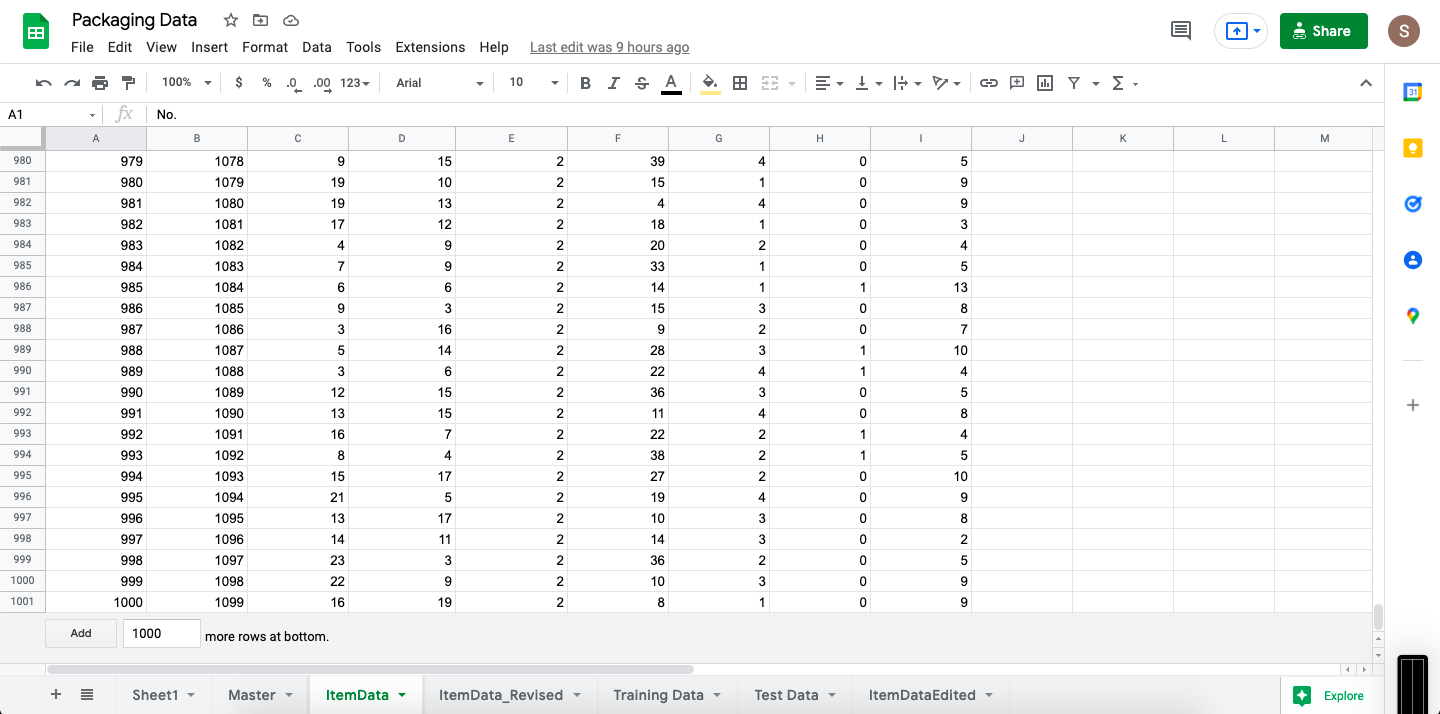Screen dimensions: 1440x714
Task: Toggle strikethrough formatting
Action: tap(642, 83)
